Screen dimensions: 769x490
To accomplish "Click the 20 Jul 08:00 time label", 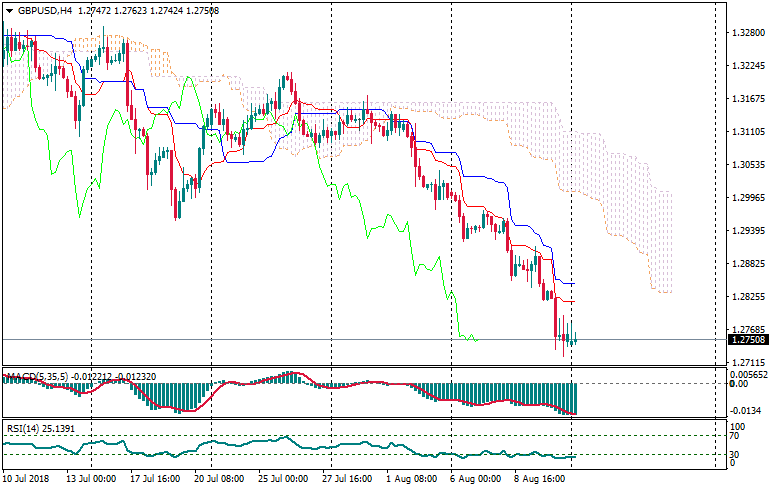I will tap(218, 479).
